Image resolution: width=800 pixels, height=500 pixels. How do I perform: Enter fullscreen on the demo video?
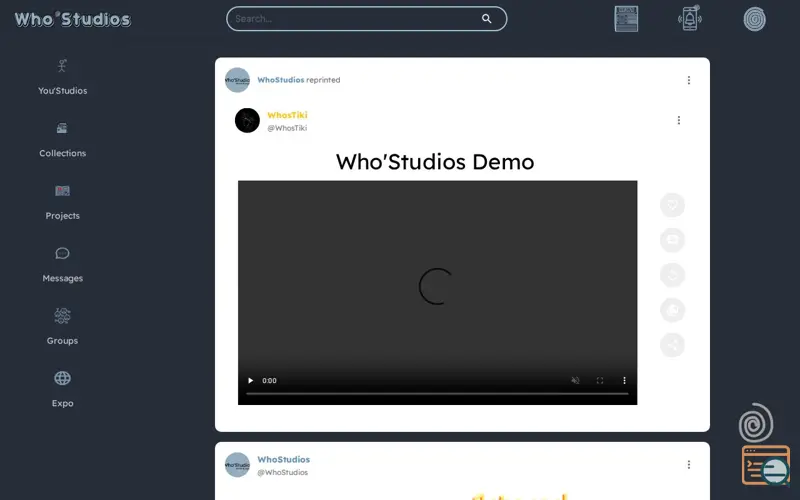point(600,381)
